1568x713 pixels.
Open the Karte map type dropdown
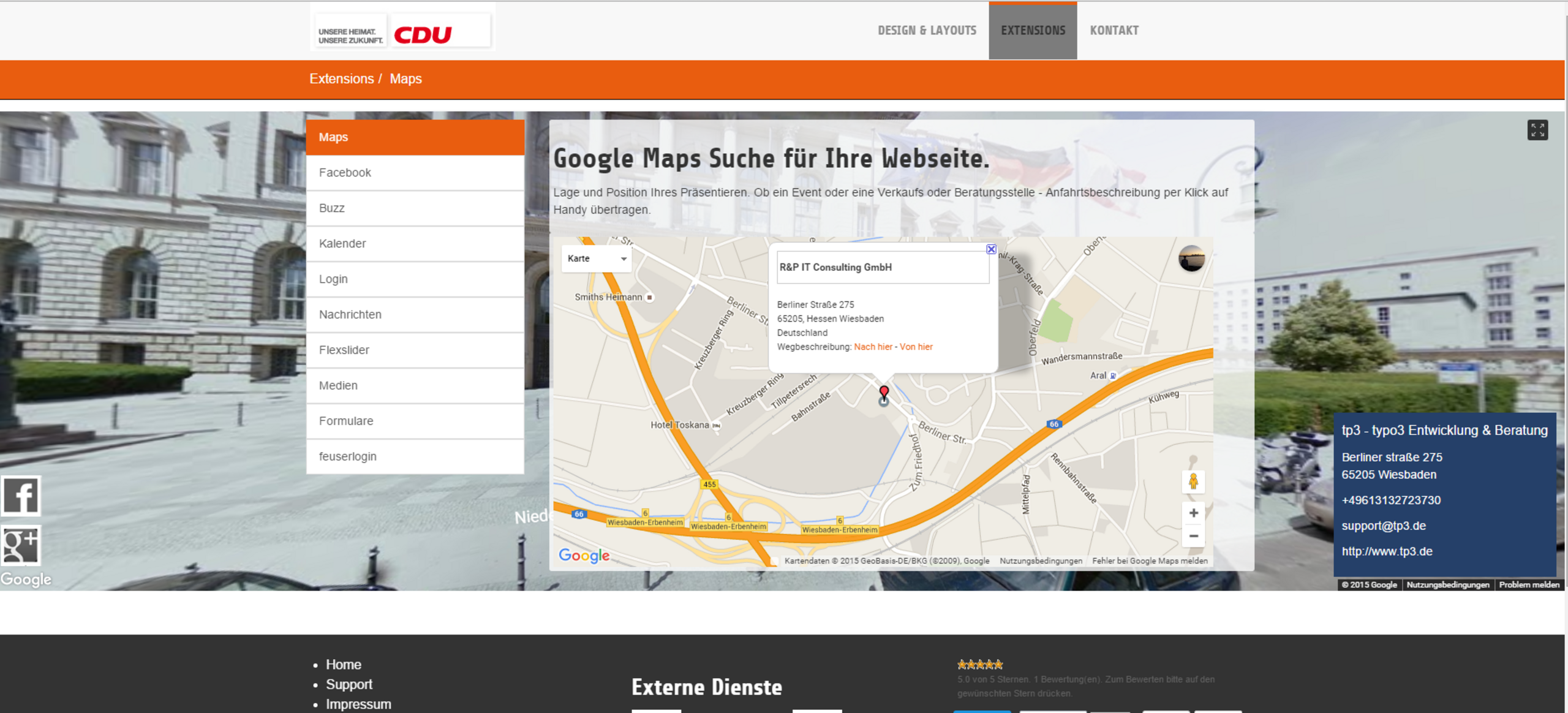597,258
